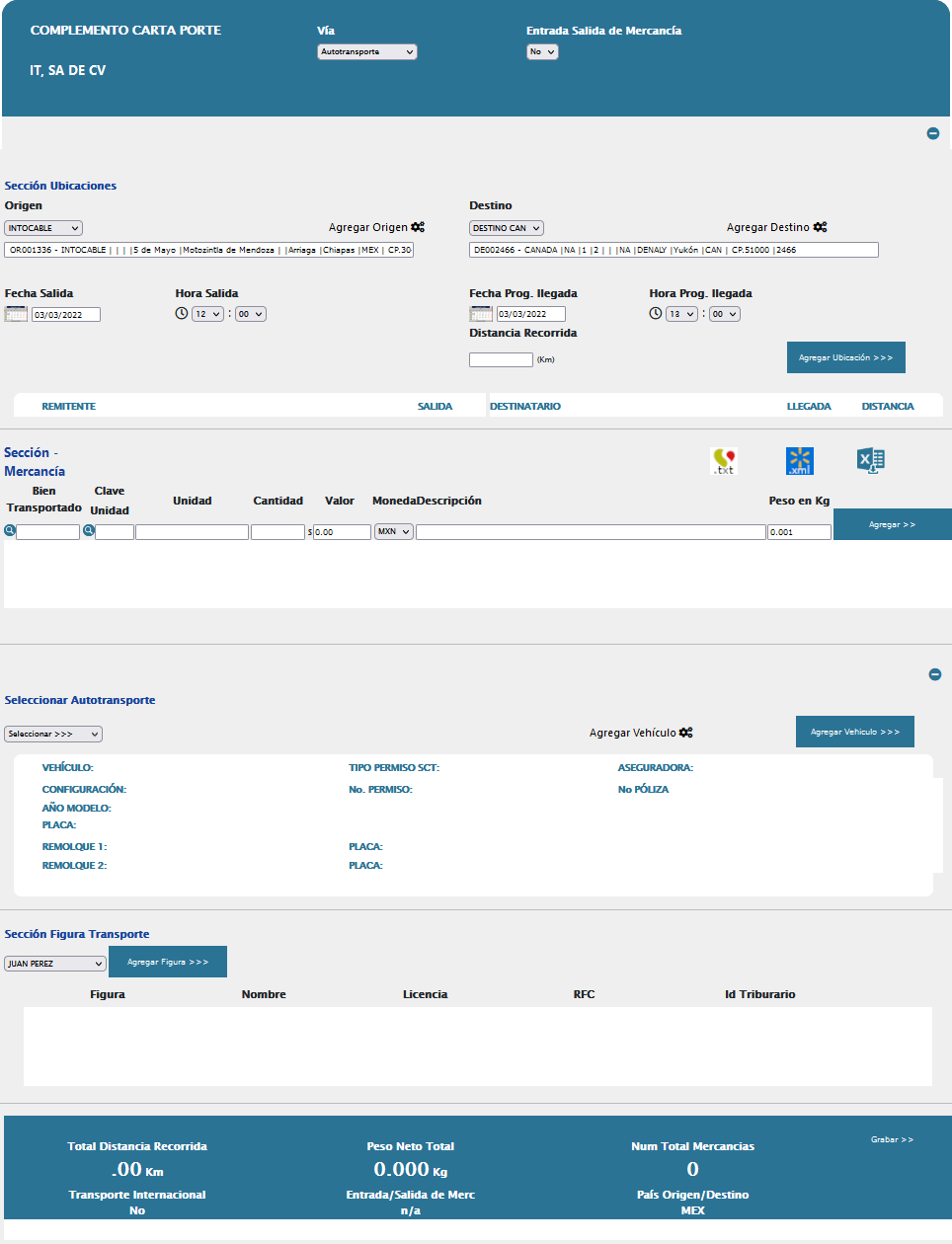The height and width of the screenshot is (1244, 952).
Task: Click the Distancia Recorrida Km input field
Action: coord(501,360)
